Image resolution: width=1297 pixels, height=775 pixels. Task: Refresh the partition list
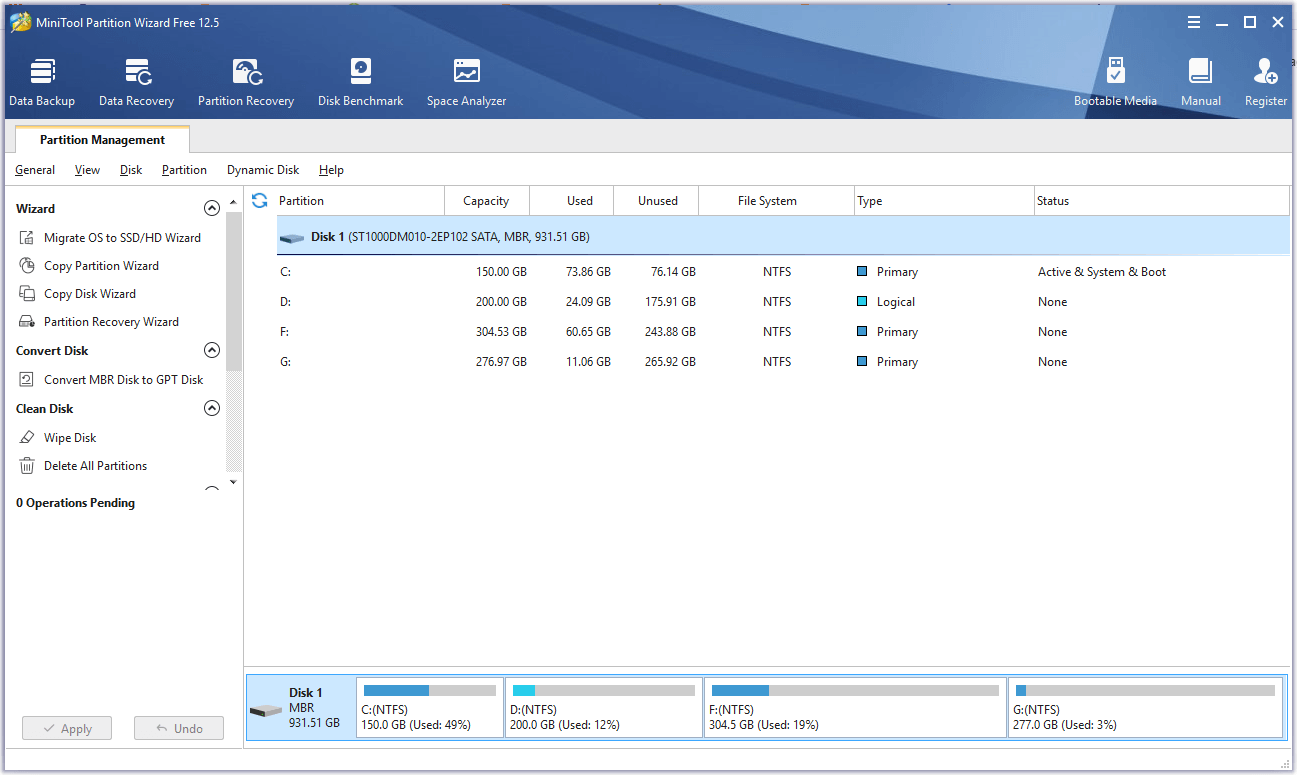(260, 200)
